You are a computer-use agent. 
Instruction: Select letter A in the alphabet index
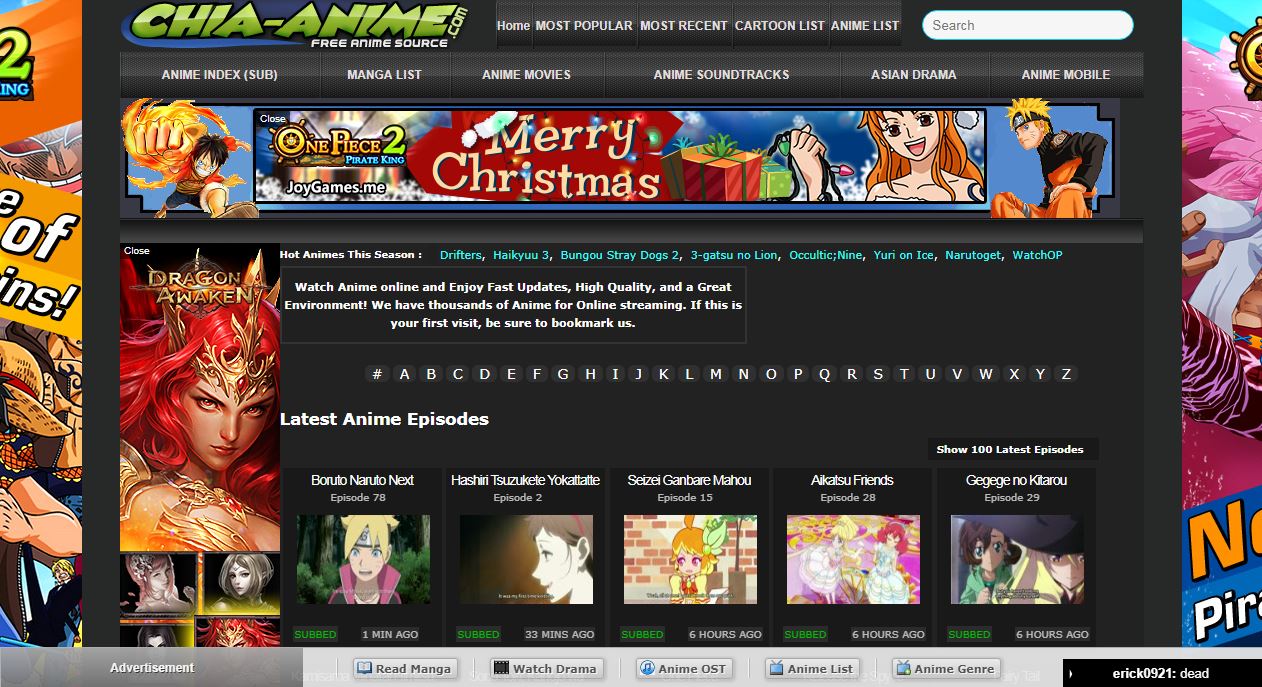[x=405, y=374]
